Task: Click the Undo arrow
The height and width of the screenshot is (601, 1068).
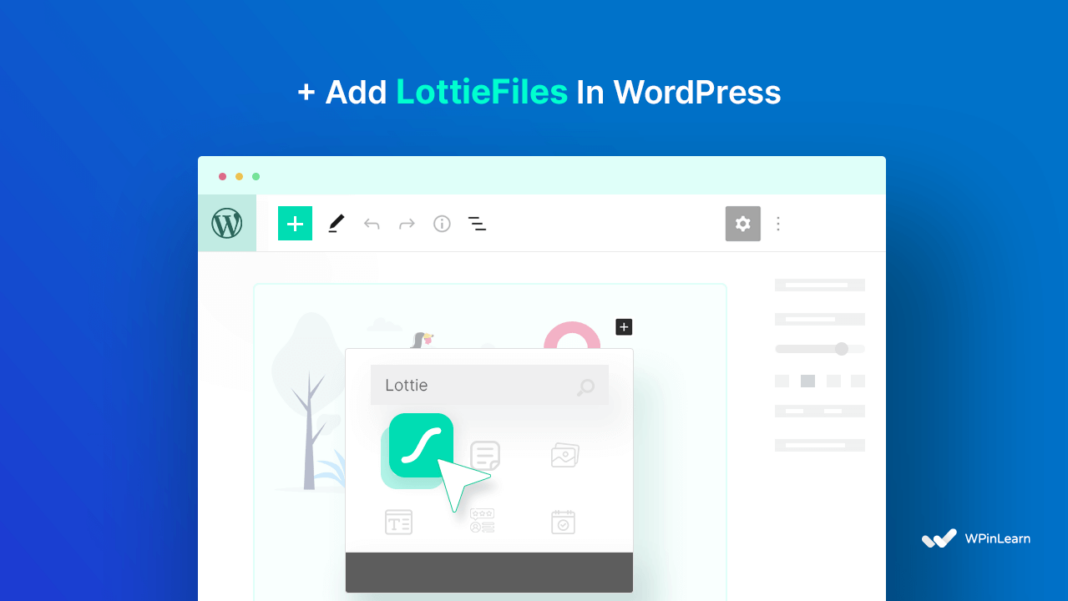Action: 371,223
